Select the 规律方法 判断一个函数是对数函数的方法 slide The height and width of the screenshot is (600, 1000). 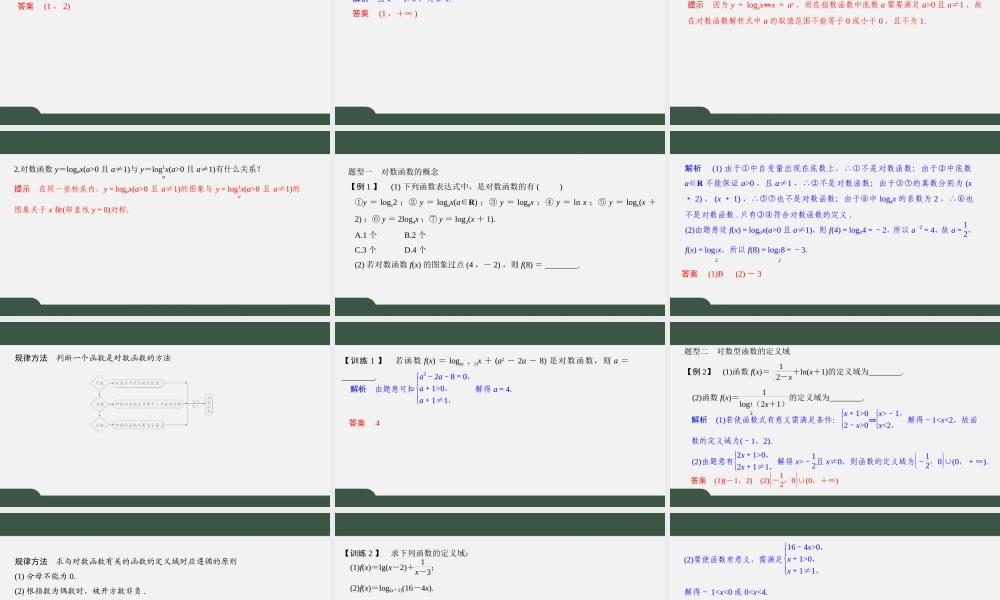(x=165, y=412)
